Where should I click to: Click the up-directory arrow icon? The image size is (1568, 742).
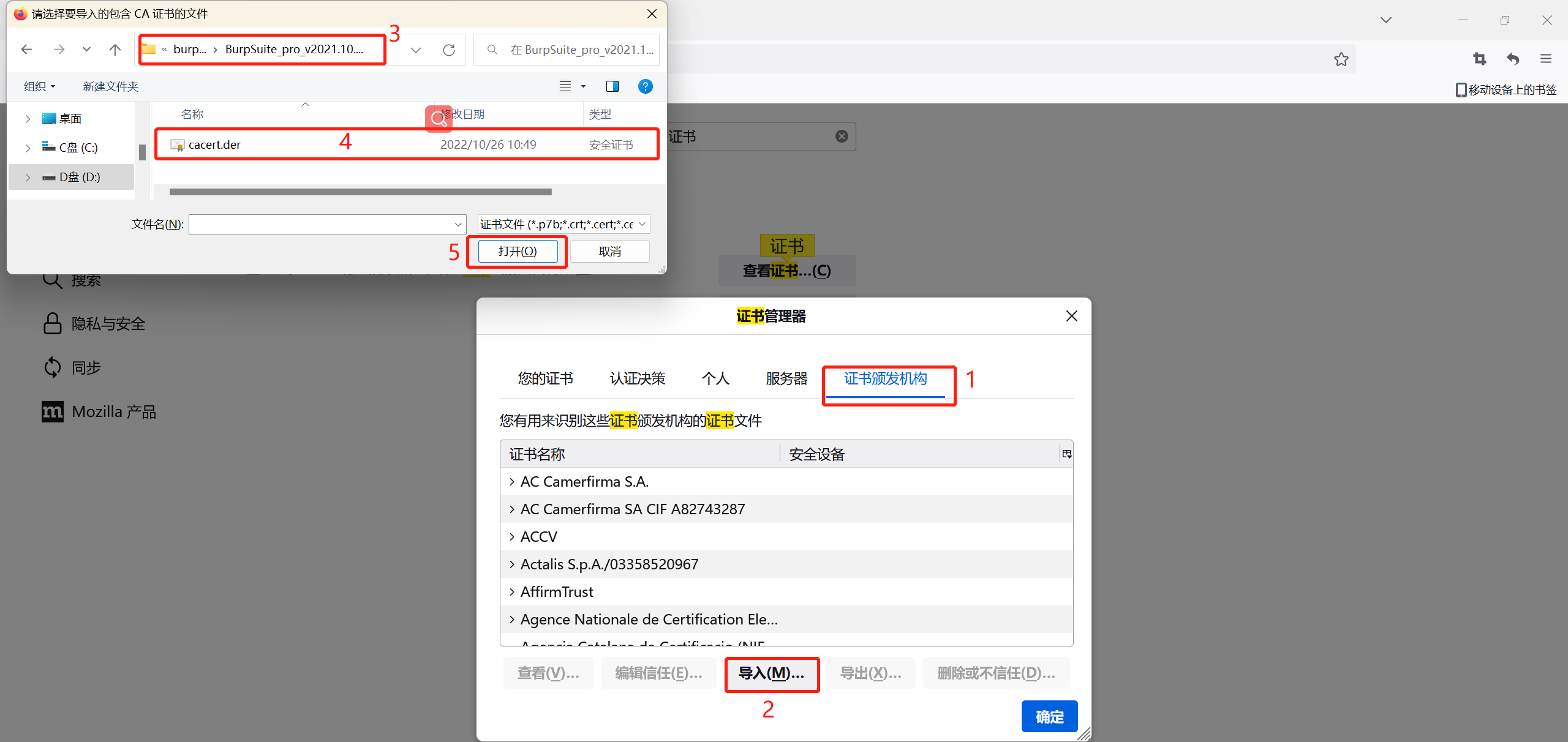(x=115, y=50)
